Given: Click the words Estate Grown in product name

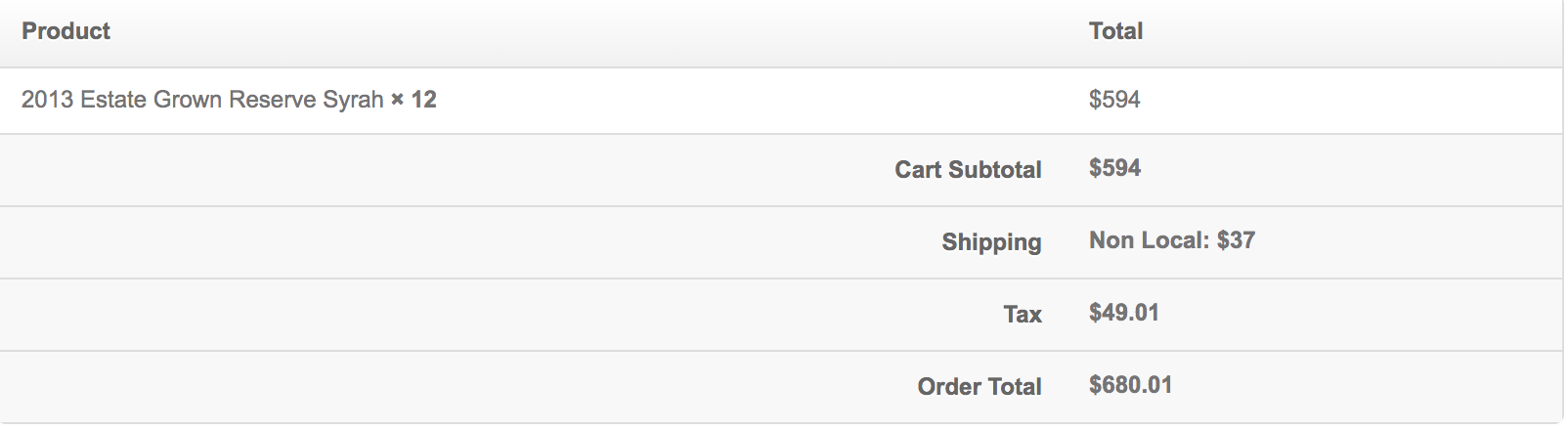Looking at the screenshot, I should (x=151, y=100).
